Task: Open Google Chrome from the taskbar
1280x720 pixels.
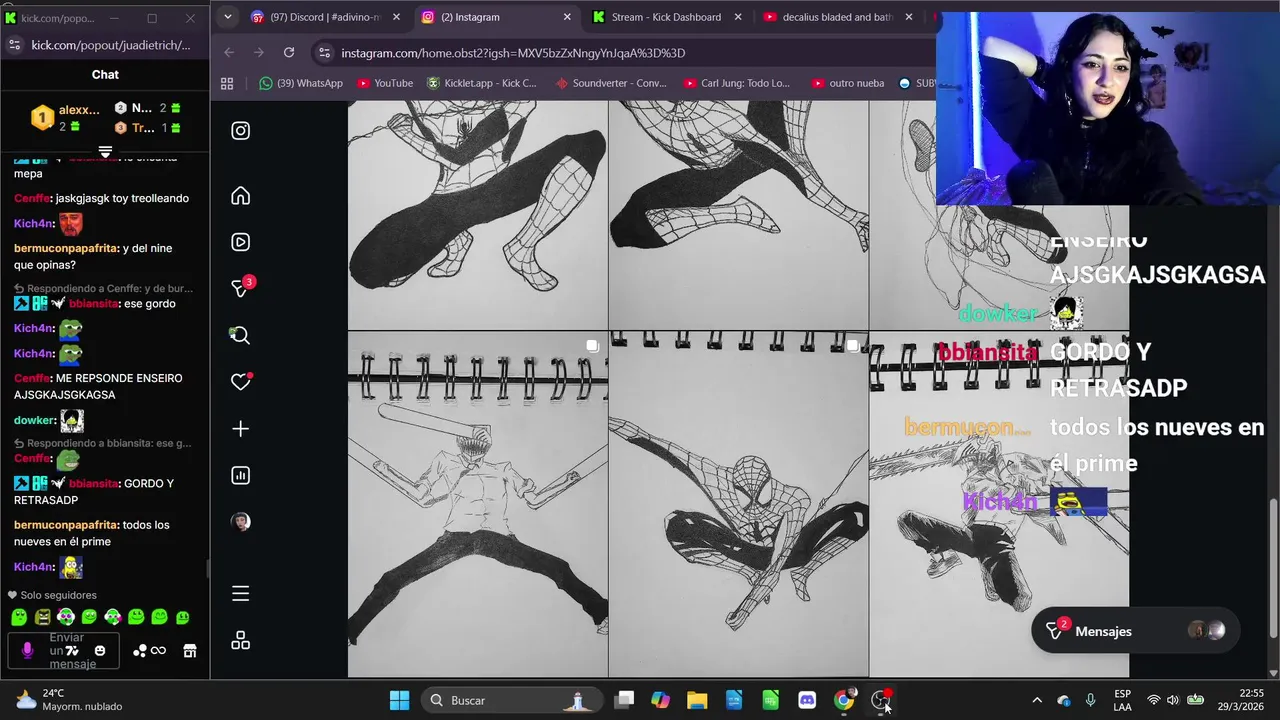Action: [x=844, y=700]
